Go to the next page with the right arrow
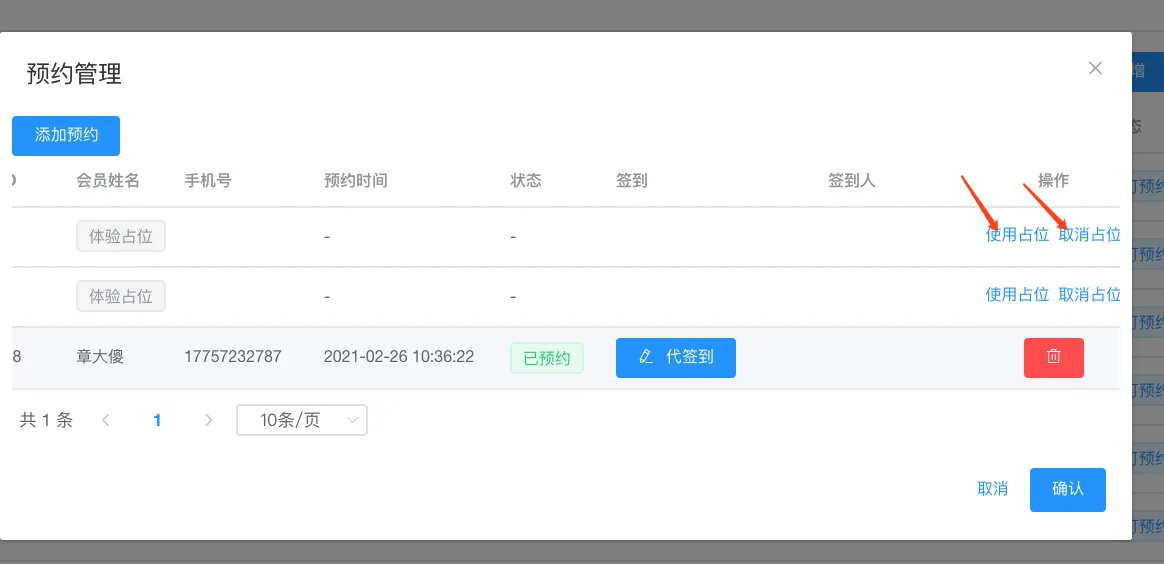This screenshot has height=564, width=1164. coord(208,420)
